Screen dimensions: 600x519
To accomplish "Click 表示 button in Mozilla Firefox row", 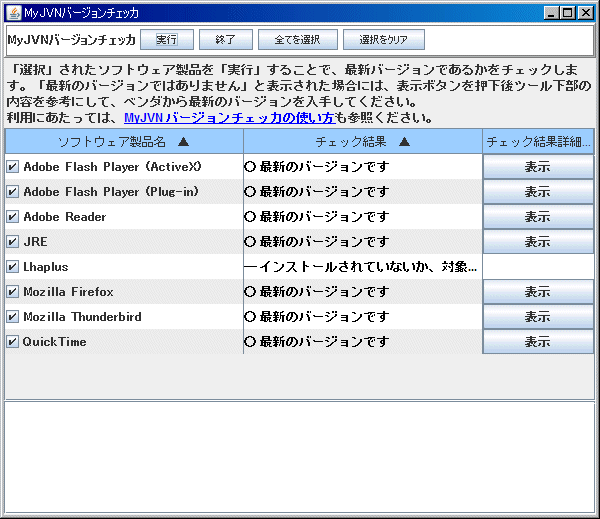I will tap(538, 292).
